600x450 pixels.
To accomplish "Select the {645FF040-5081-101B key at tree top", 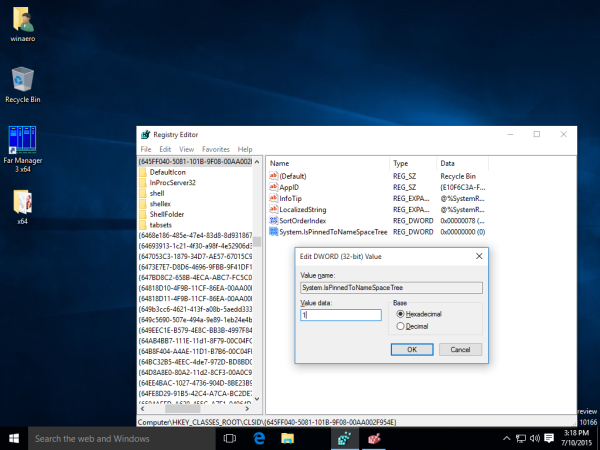I will tap(195, 161).
